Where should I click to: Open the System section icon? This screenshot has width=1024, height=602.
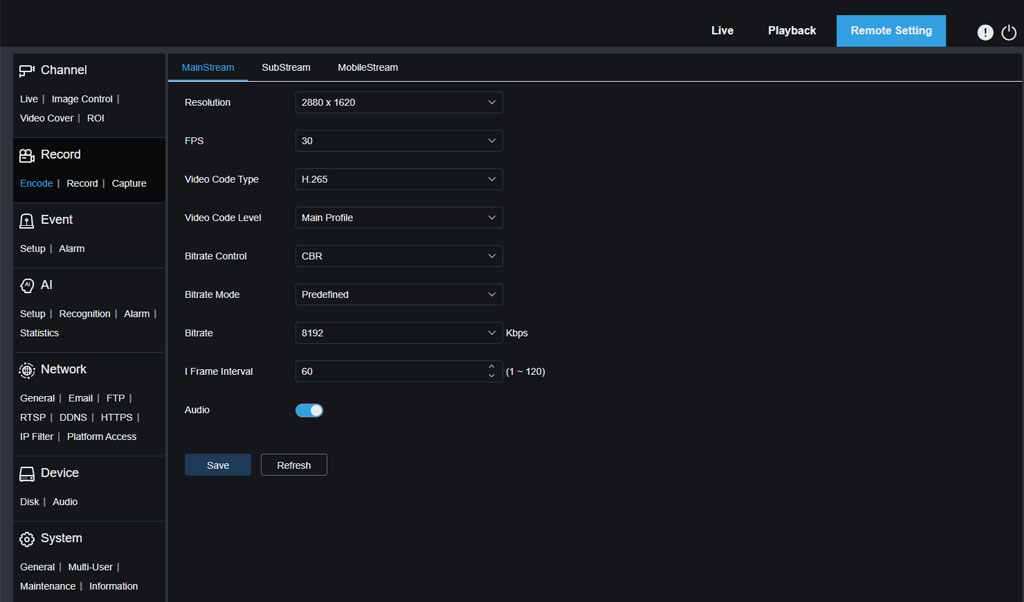point(25,538)
